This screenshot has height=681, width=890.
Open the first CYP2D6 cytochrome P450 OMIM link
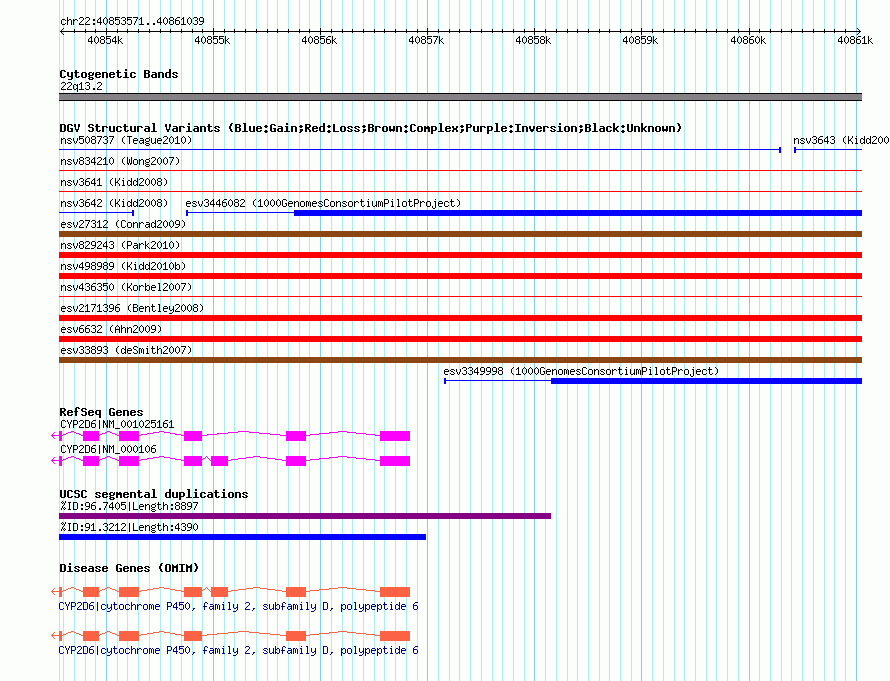(238, 606)
